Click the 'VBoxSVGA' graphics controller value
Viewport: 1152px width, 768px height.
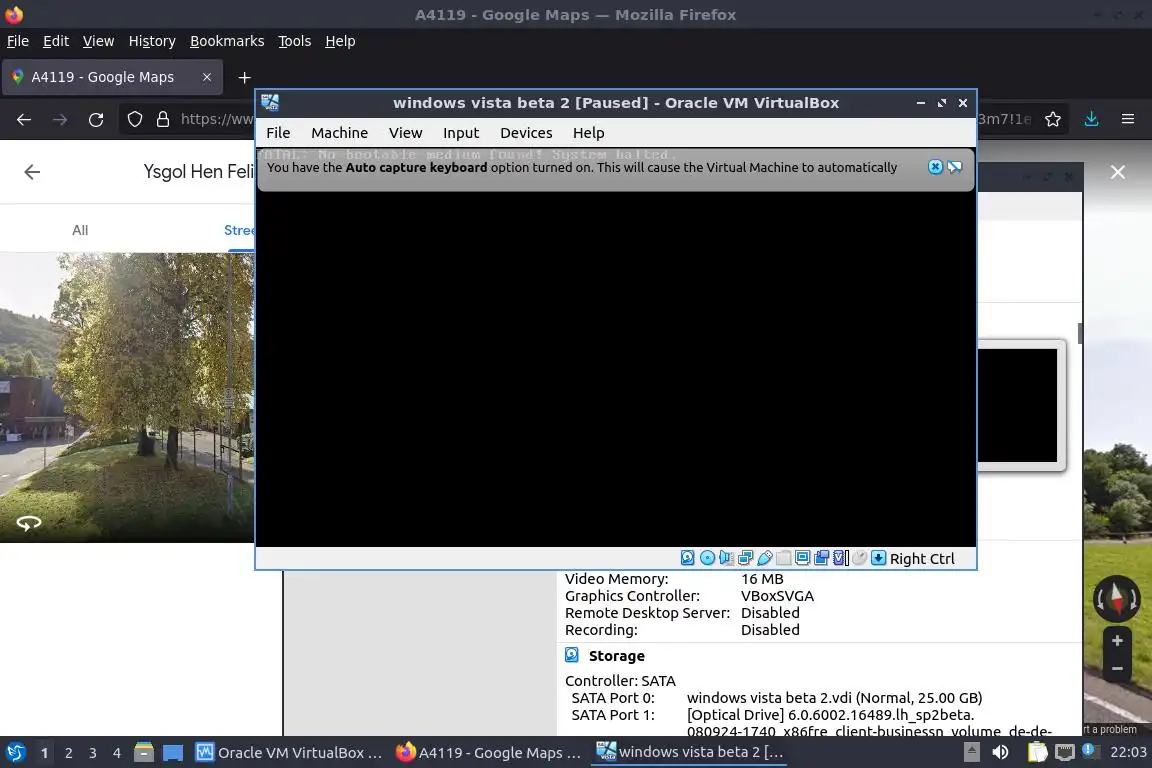pos(777,596)
